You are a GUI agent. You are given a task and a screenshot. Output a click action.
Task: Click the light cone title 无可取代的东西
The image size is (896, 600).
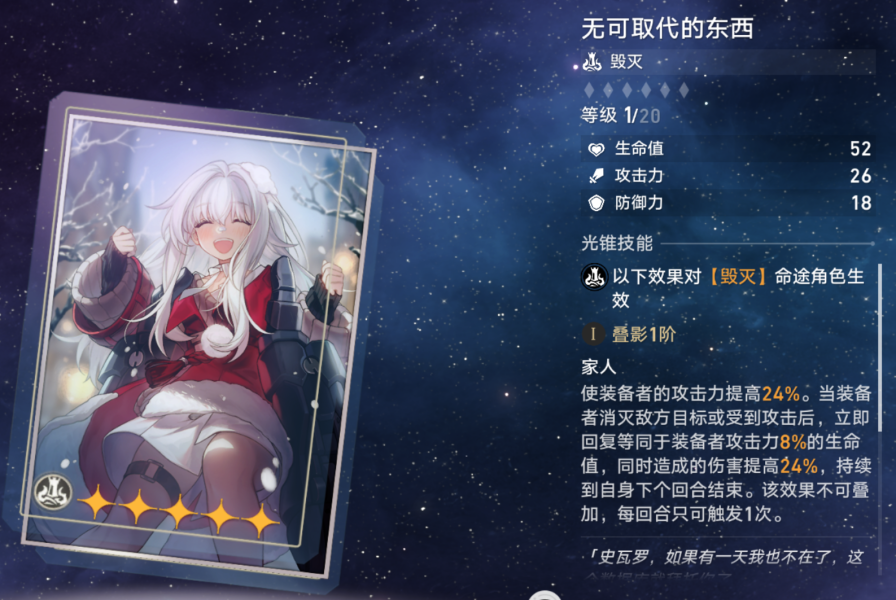pyautogui.click(x=667, y=29)
